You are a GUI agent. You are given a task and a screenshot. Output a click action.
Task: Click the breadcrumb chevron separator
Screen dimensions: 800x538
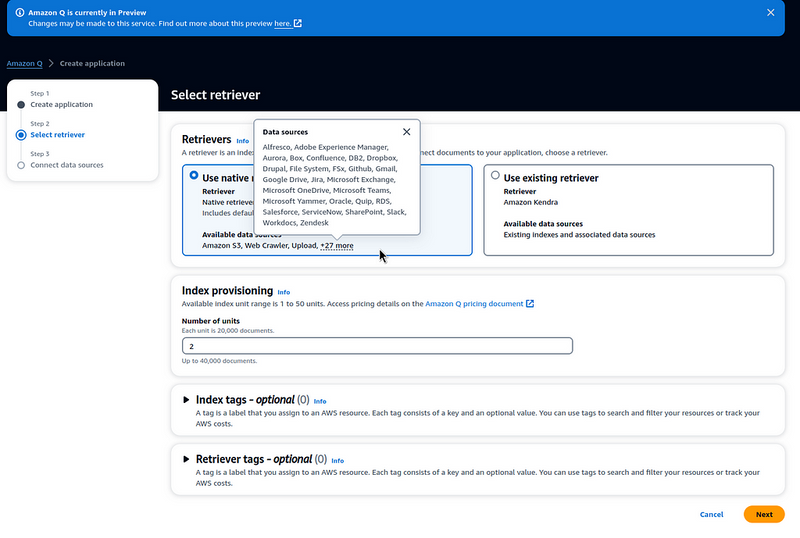[51, 63]
